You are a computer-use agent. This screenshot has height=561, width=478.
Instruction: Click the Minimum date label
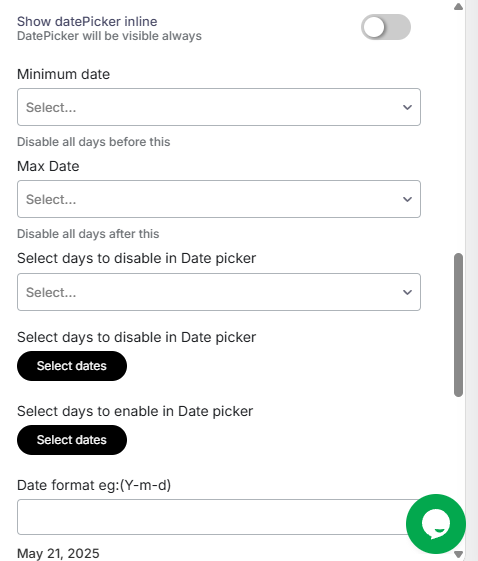pyautogui.click(x=64, y=74)
